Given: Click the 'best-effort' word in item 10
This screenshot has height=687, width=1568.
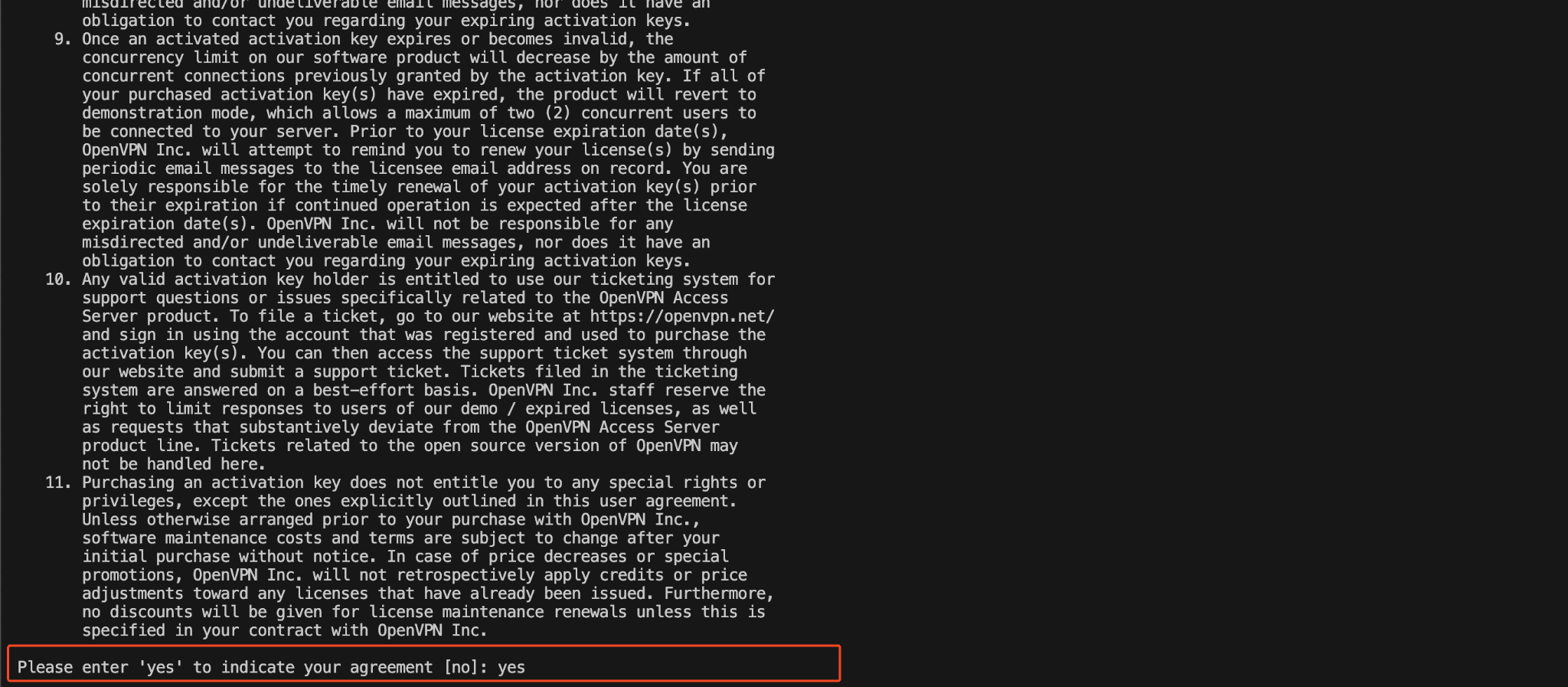Looking at the screenshot, I should tap(364, 390).
